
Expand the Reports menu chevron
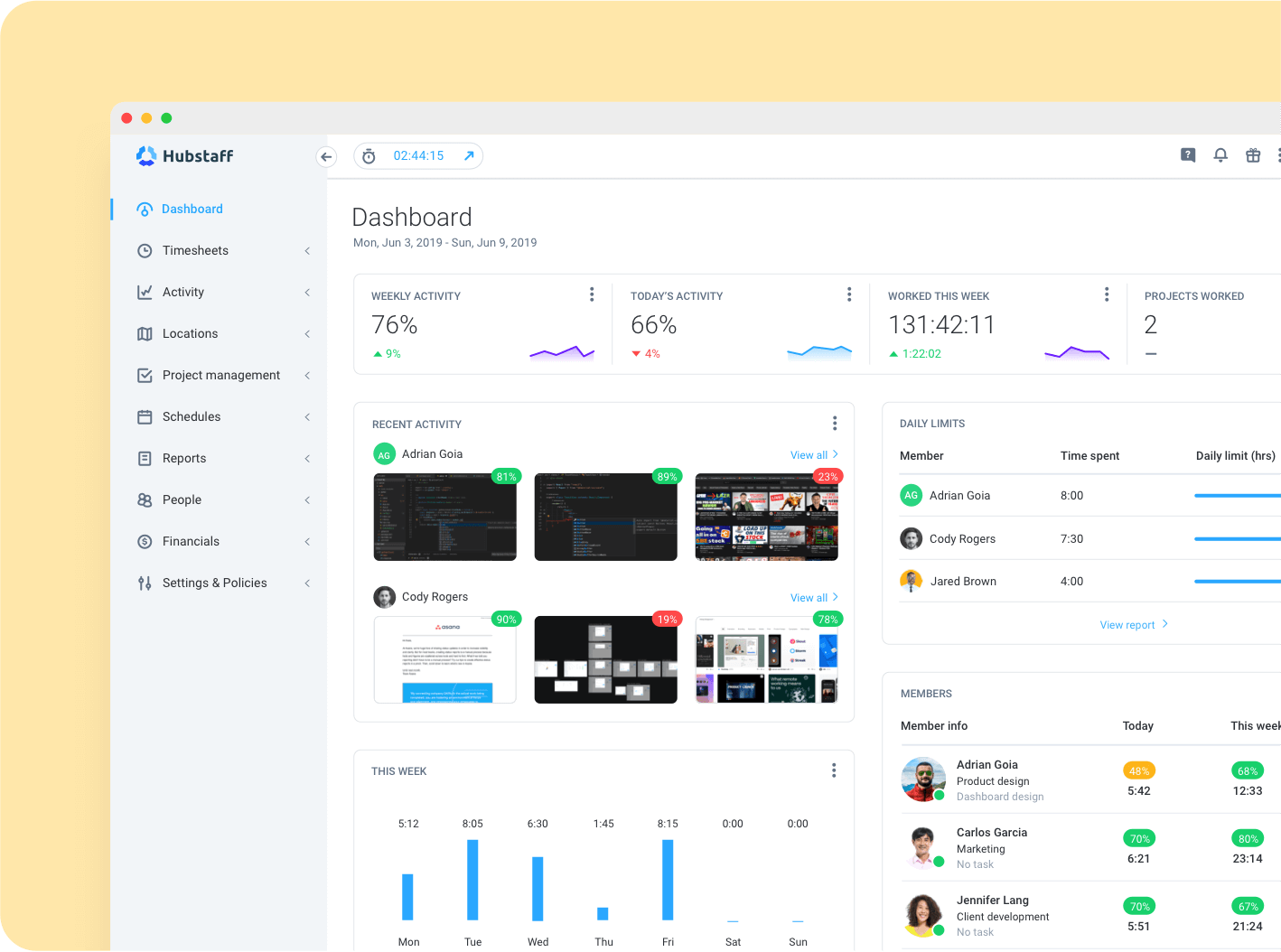click(x=307, y=459)
